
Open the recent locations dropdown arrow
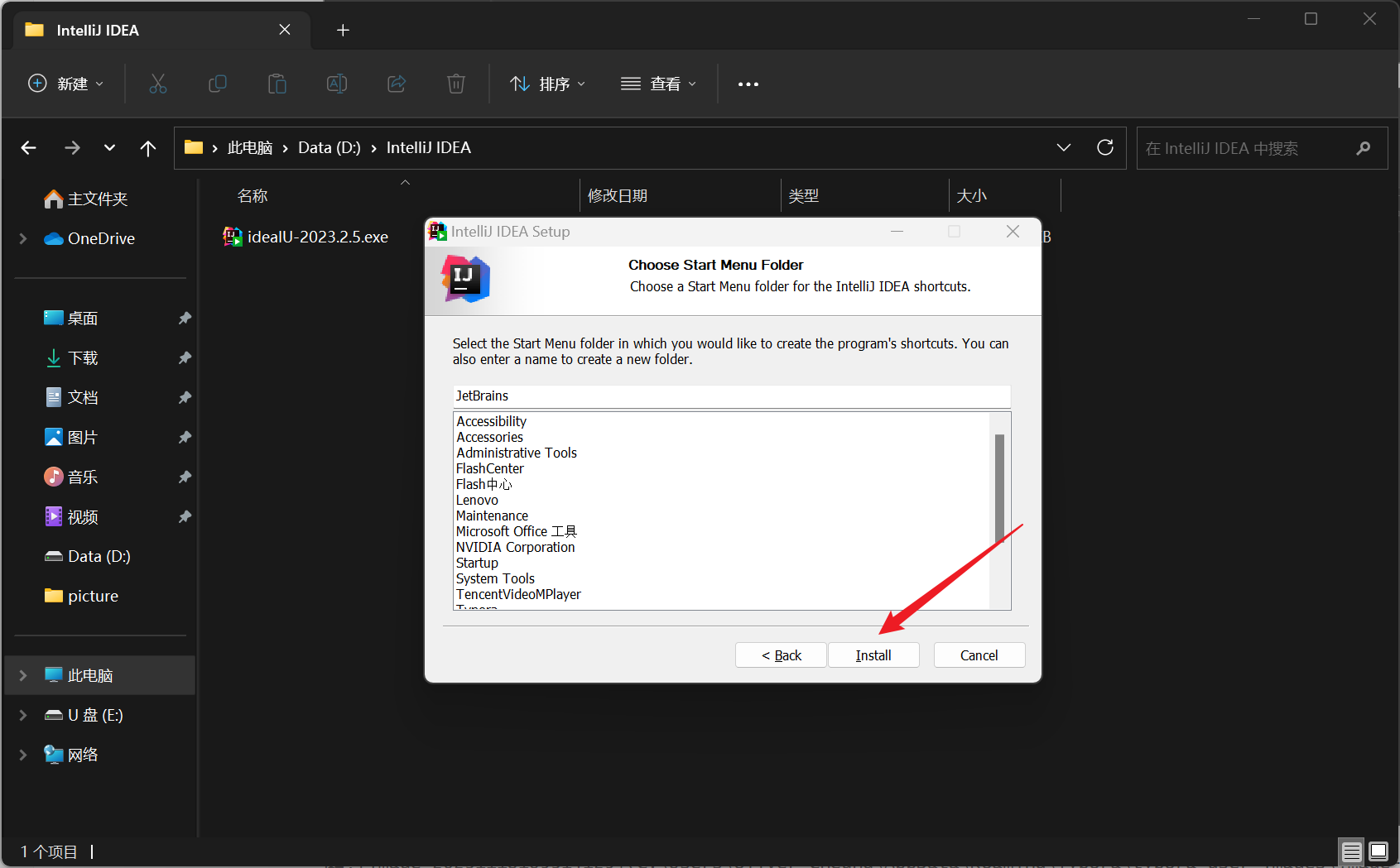click(109, 147)
